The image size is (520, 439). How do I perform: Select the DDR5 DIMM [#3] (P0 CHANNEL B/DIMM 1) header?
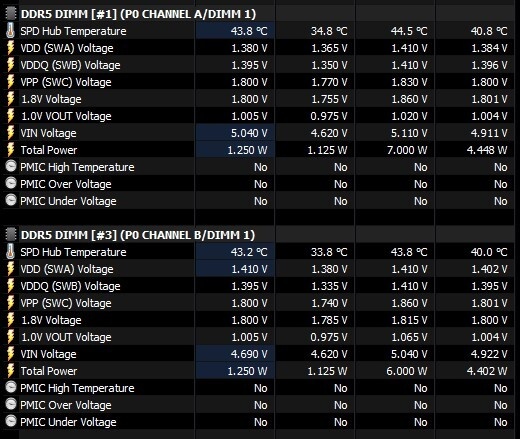coord(138,235)
